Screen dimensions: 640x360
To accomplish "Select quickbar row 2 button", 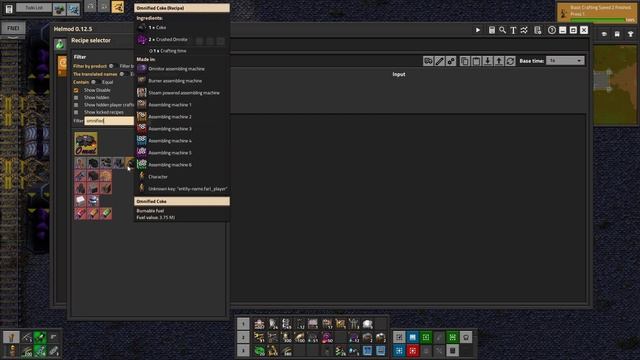I will [243, 337].
